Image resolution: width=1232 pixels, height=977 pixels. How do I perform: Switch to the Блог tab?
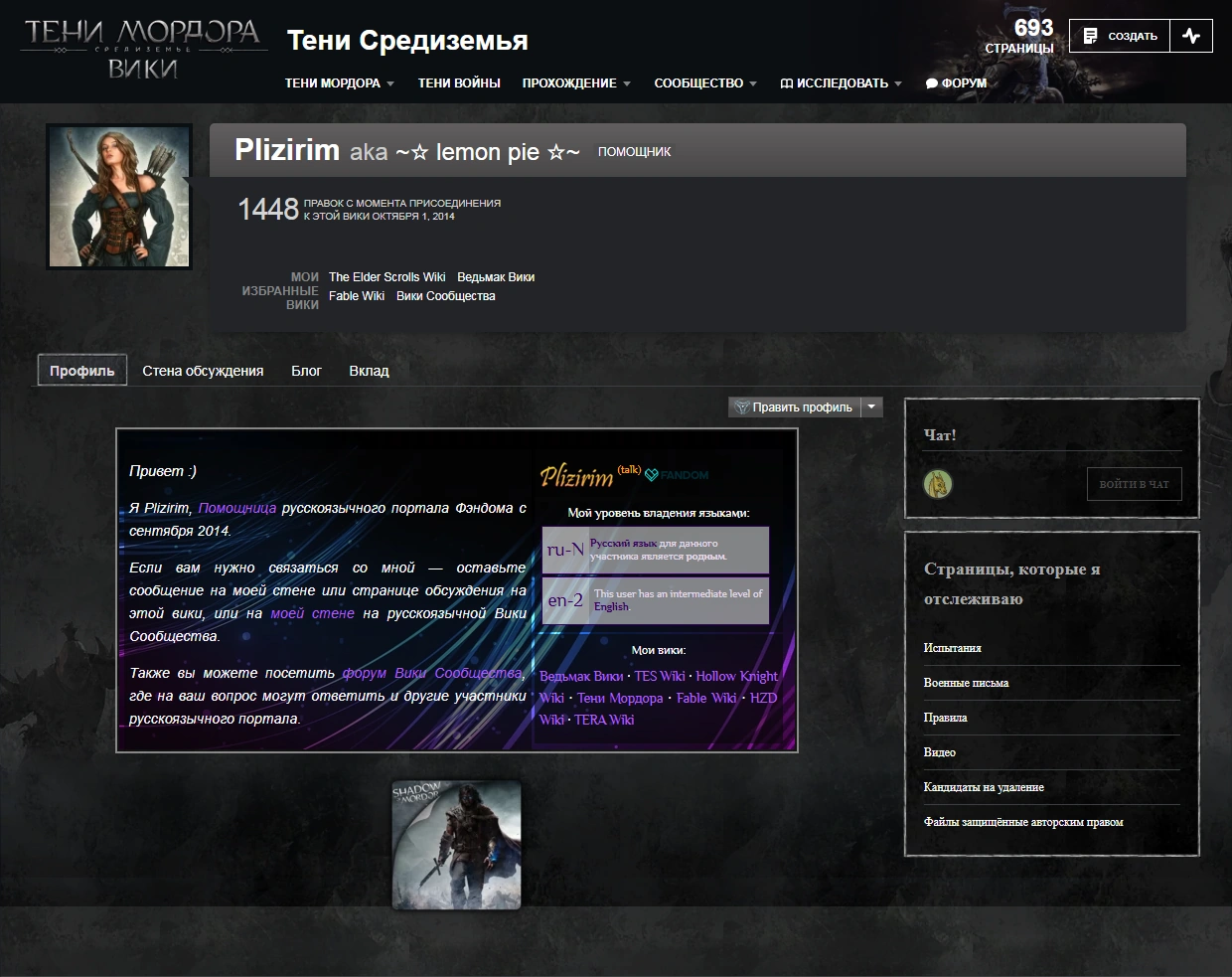pyautogui.click(x=306, y=371)
